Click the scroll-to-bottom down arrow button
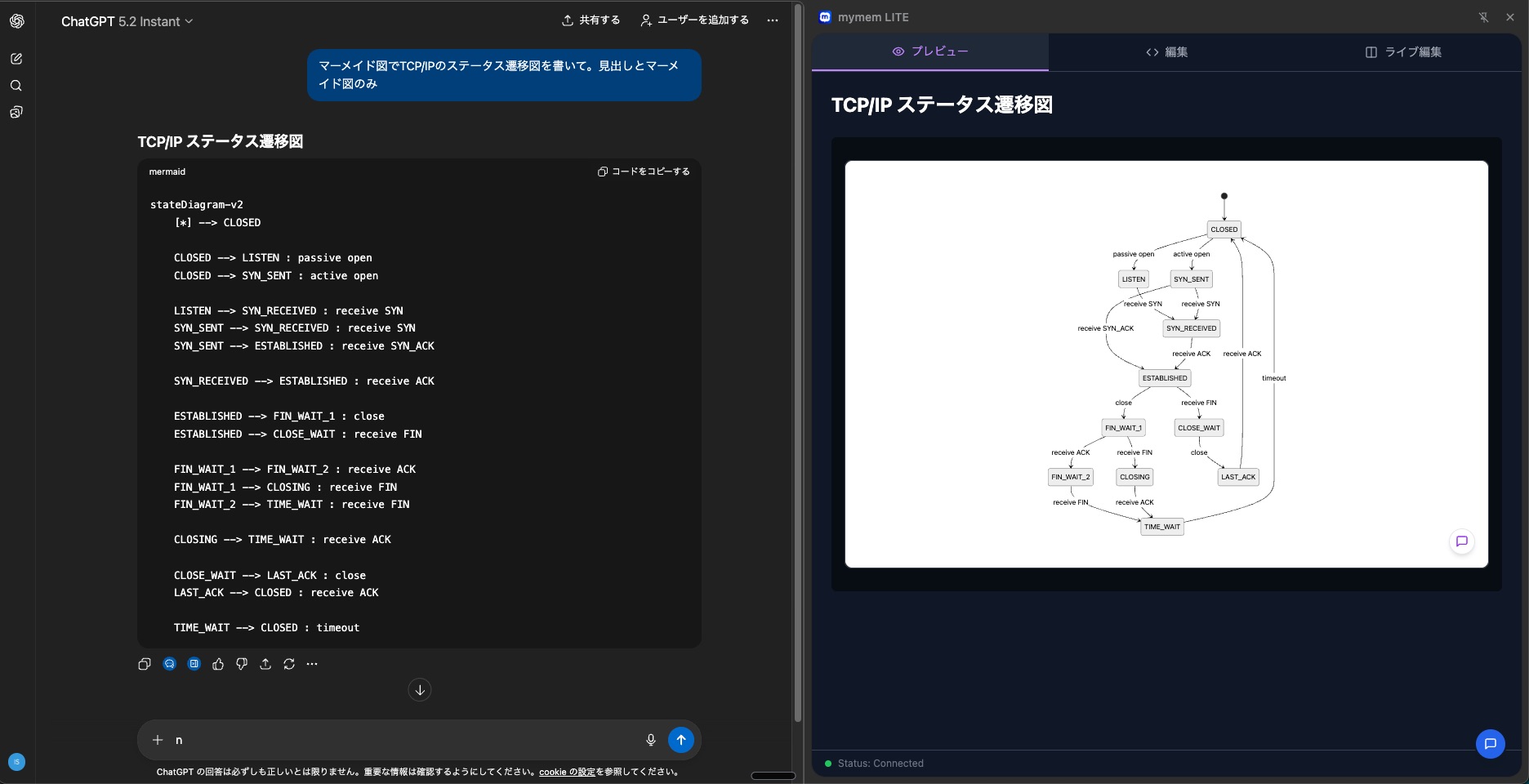 pos(420,690)
